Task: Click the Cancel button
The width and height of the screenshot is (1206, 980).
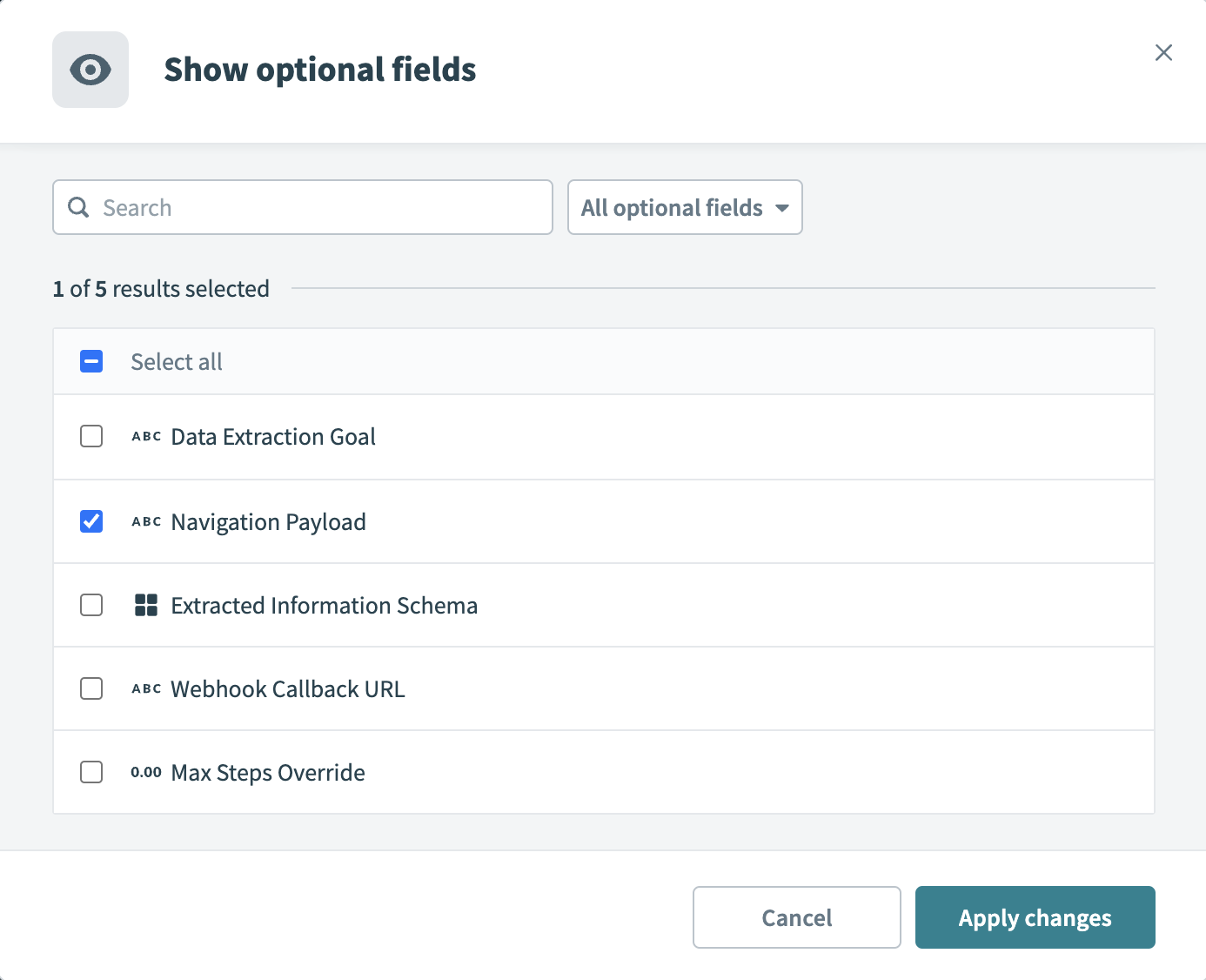Action: [x=796, y=917]
